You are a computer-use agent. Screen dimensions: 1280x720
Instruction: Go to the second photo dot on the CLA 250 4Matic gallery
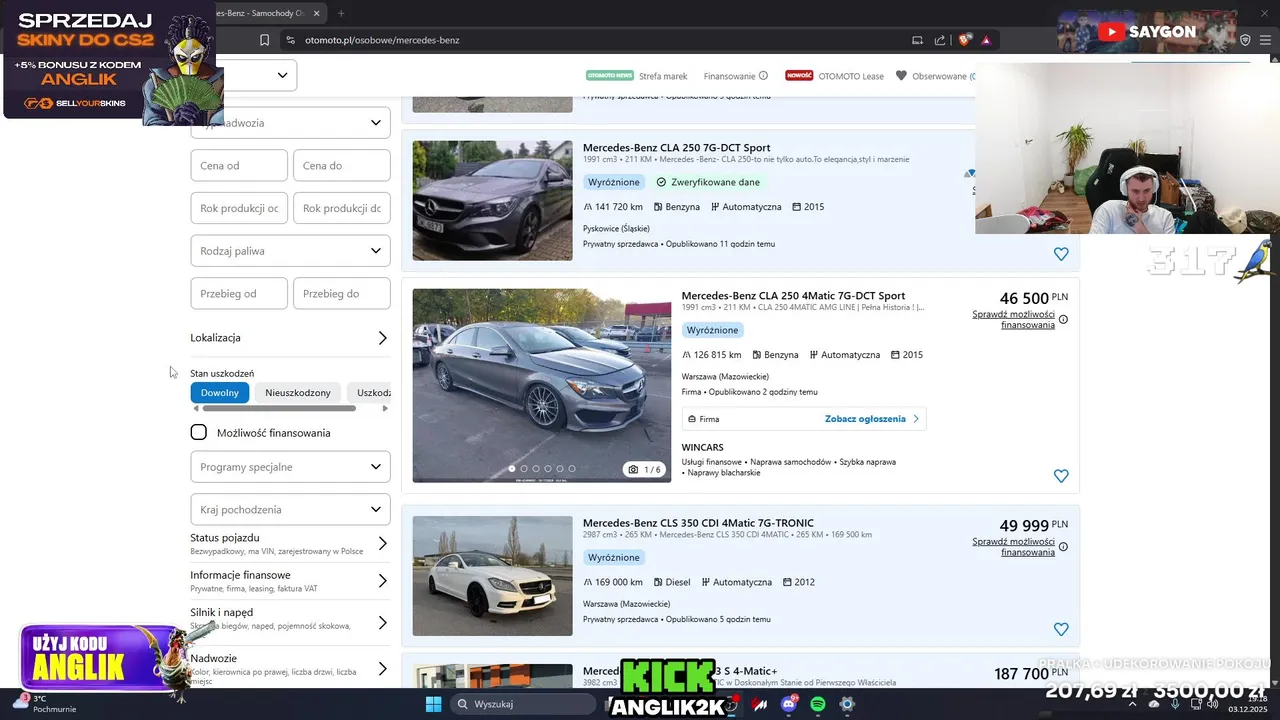pos(524,469)
